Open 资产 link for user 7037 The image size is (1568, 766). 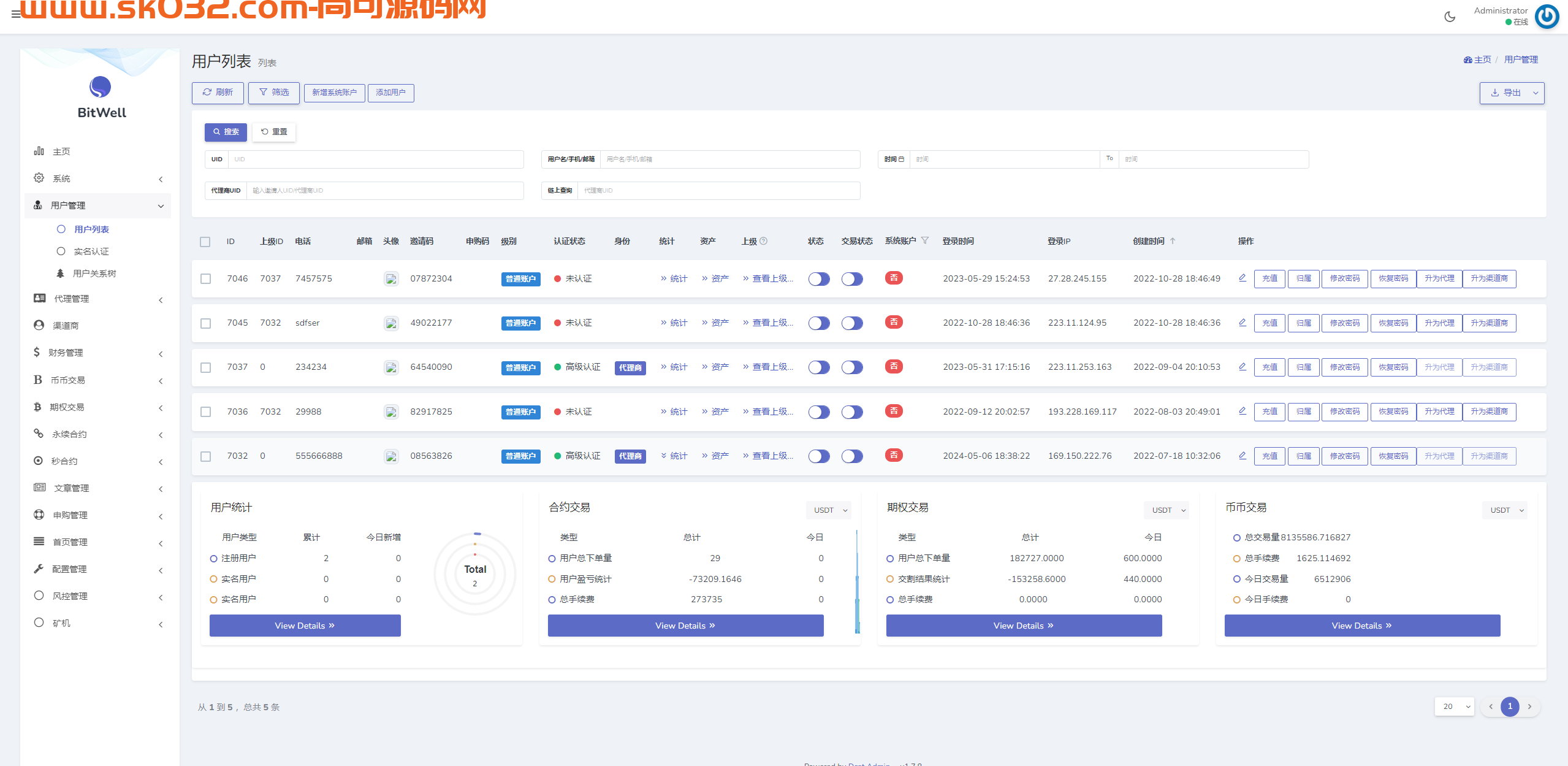coord(715,367)
